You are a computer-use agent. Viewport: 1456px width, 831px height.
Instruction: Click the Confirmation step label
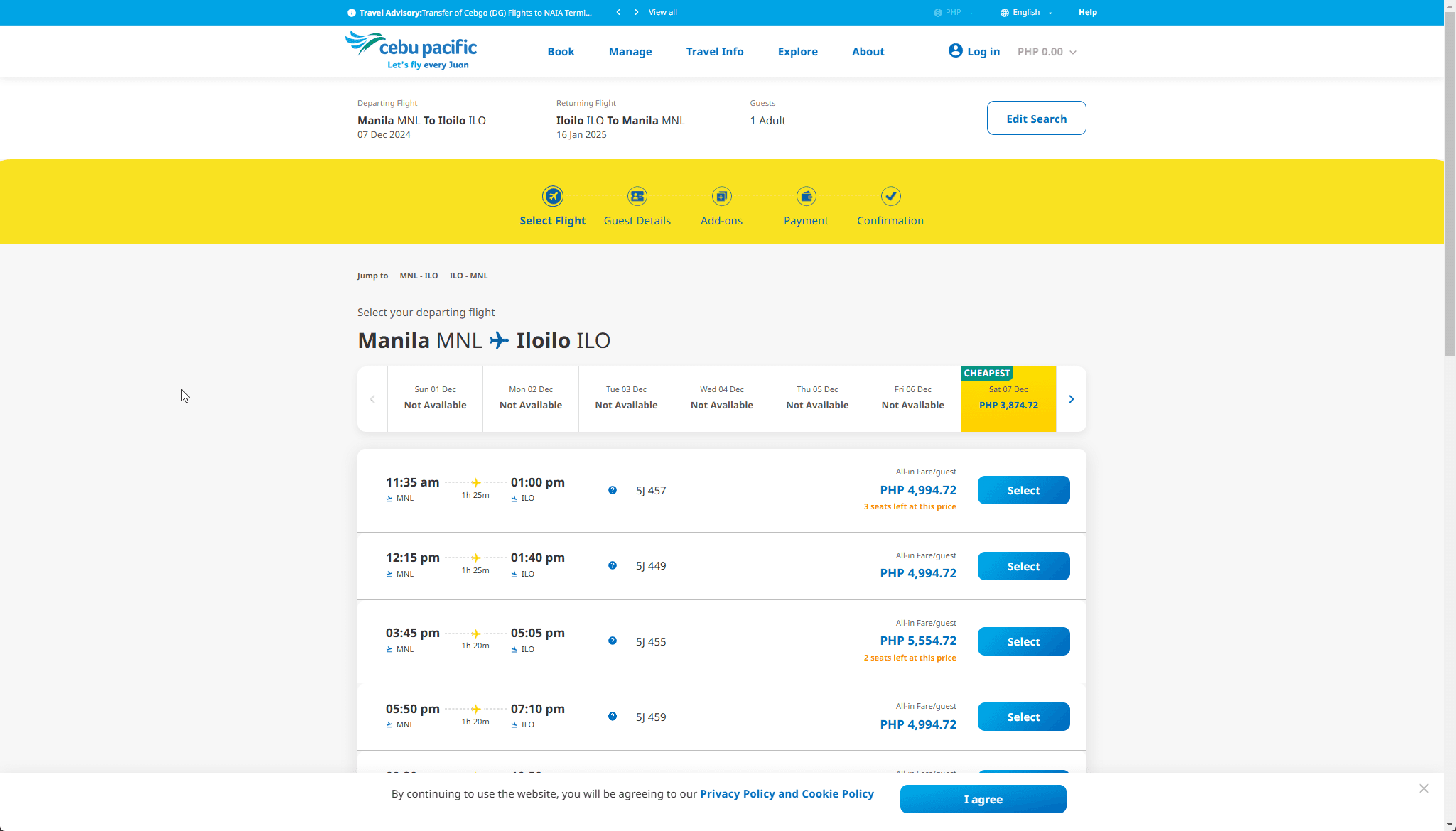tap(890, 221)
